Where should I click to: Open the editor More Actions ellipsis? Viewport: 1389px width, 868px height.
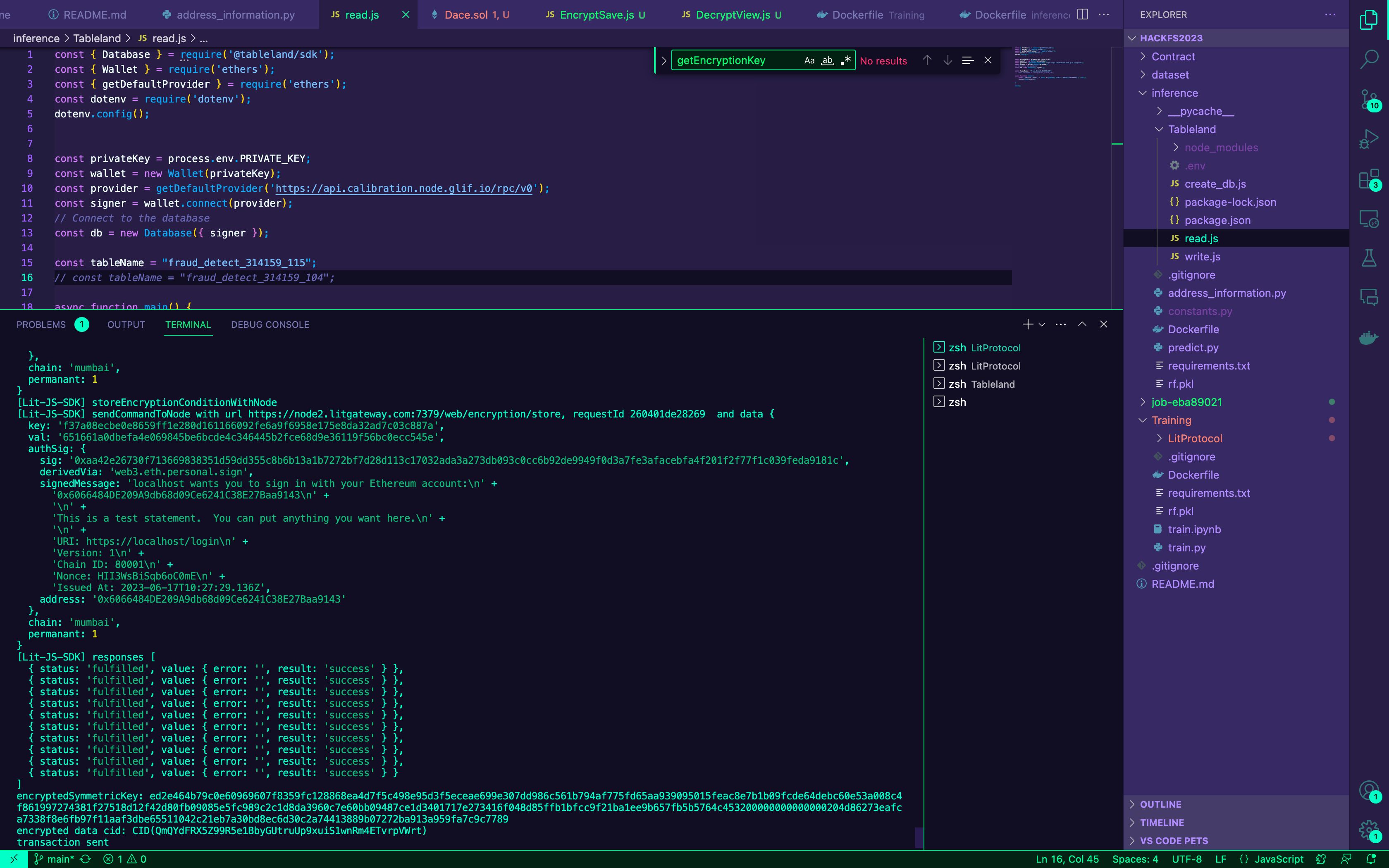(1104, 14)
